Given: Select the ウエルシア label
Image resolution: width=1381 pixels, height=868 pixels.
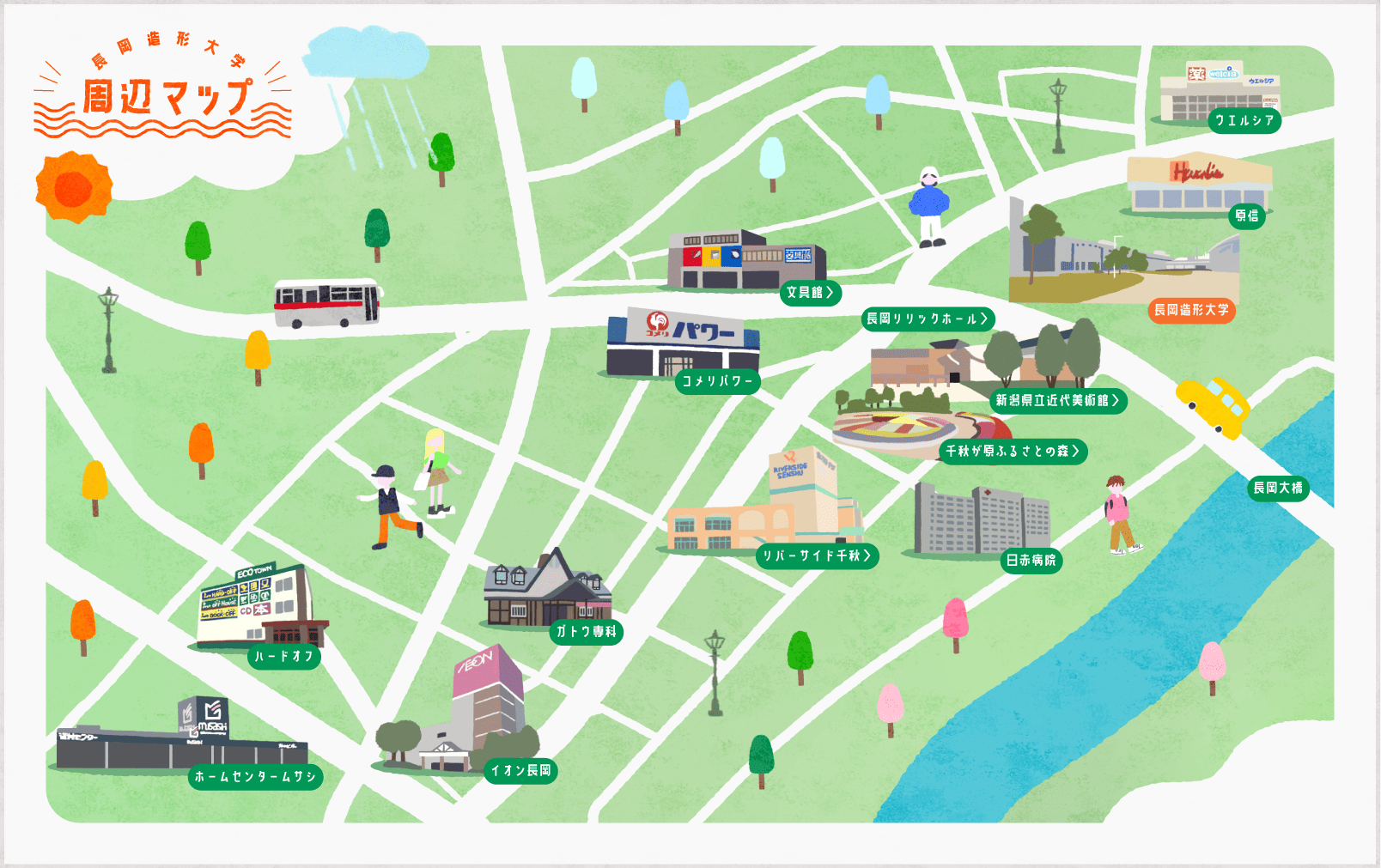Looking at the screenshot, I should click(1244, 121).
